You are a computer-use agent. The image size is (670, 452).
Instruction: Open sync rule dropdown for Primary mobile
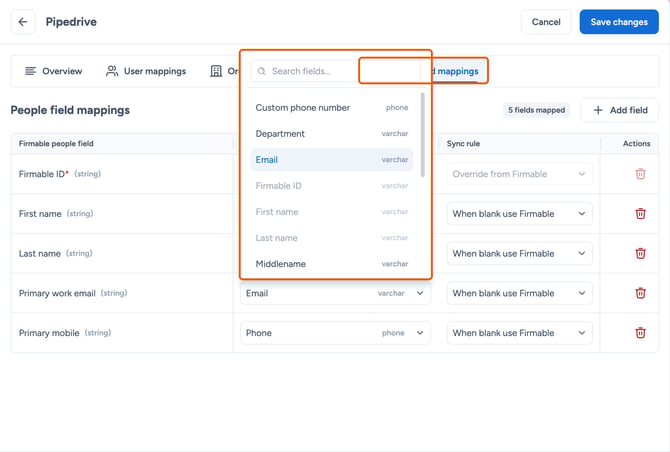[x=520, y=333]
